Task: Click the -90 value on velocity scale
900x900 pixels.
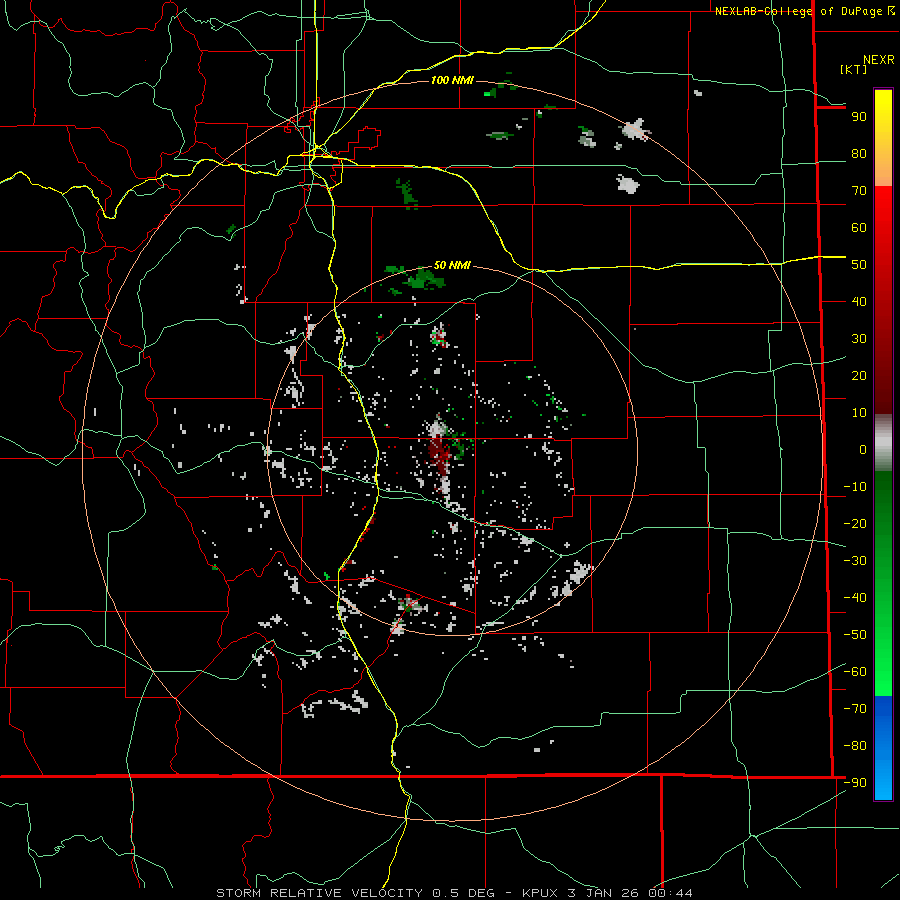Action: [855, 783]
